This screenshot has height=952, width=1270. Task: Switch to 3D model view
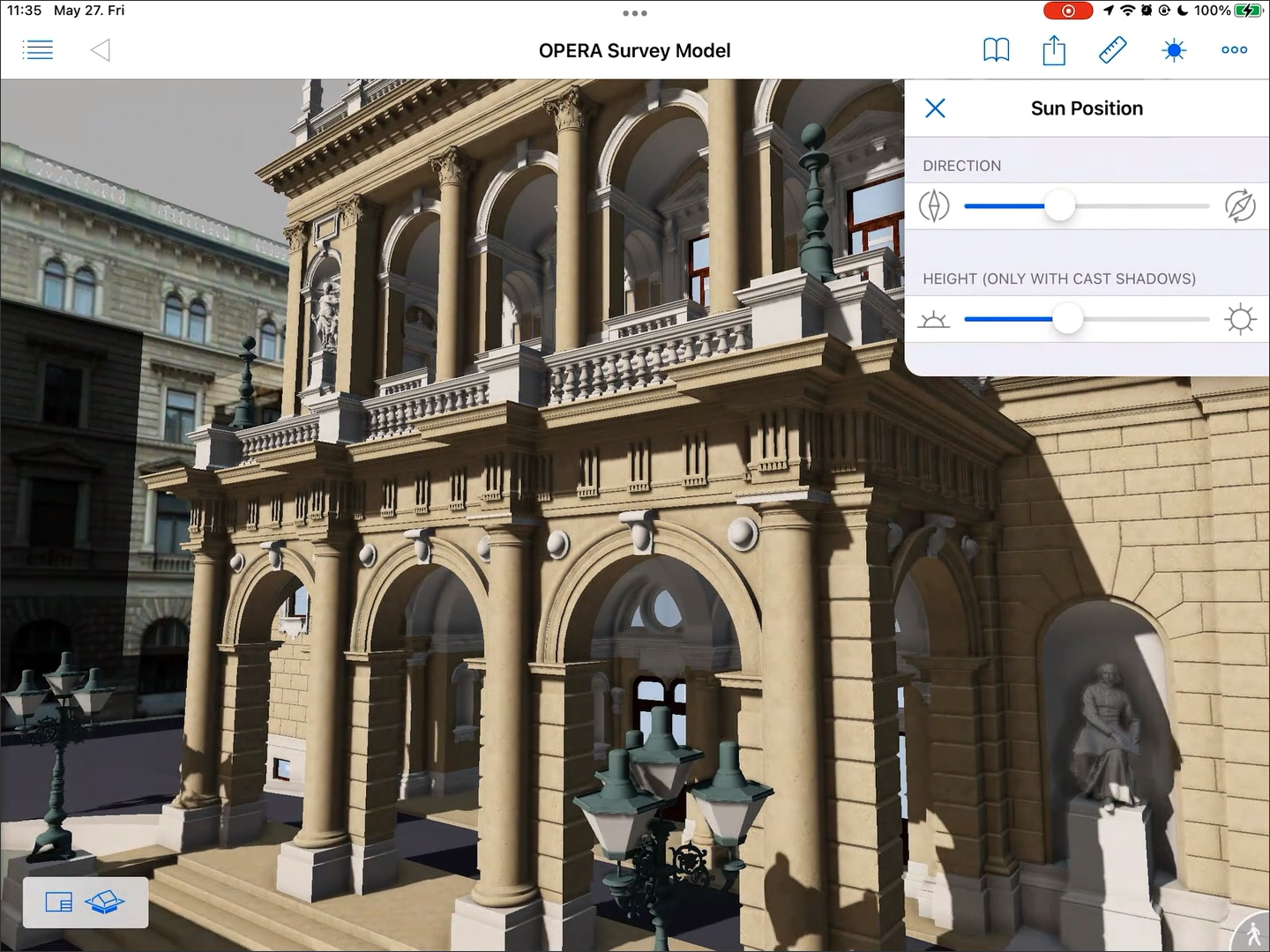click(105, 903)
